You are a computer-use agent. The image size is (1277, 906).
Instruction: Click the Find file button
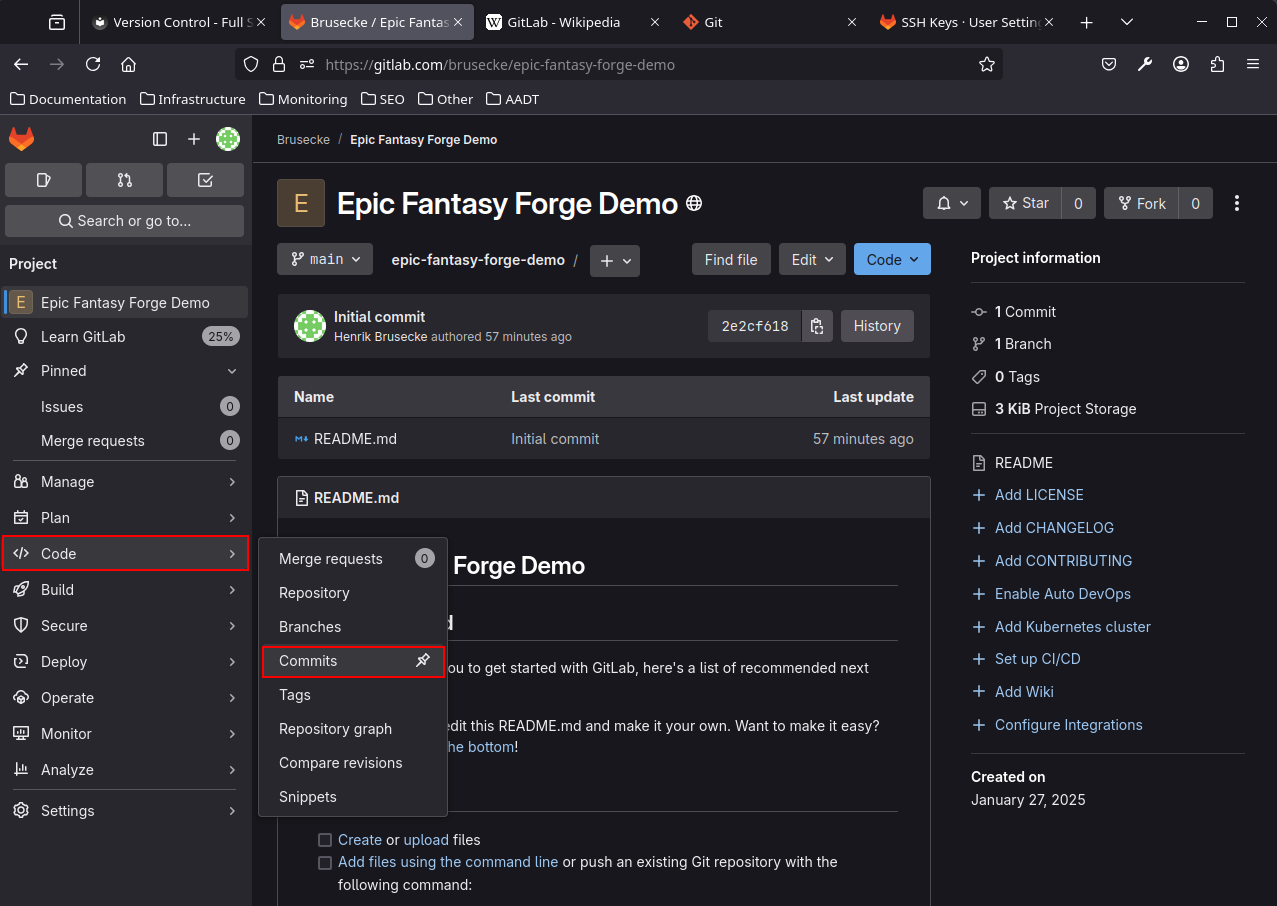(x=731, y=259)
